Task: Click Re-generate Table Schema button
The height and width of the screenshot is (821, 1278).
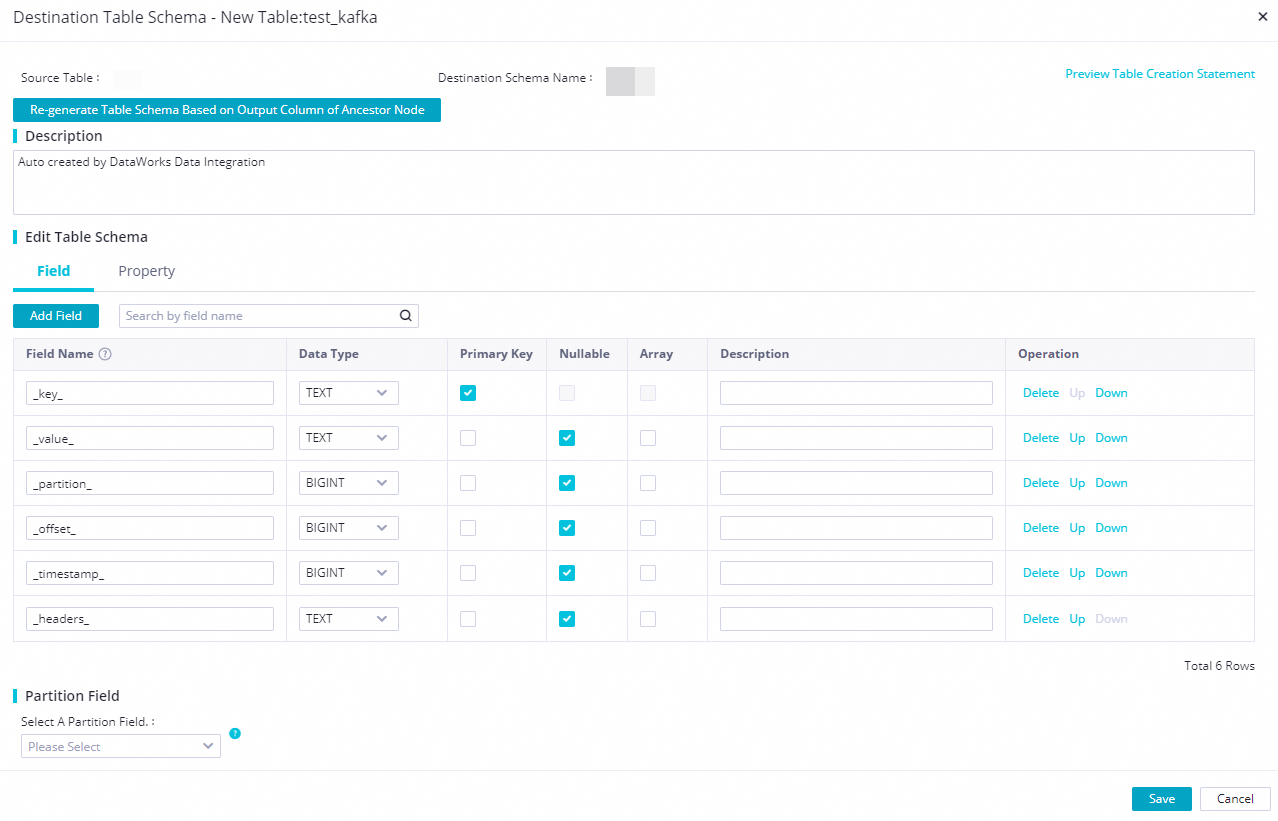Action: 226,110
